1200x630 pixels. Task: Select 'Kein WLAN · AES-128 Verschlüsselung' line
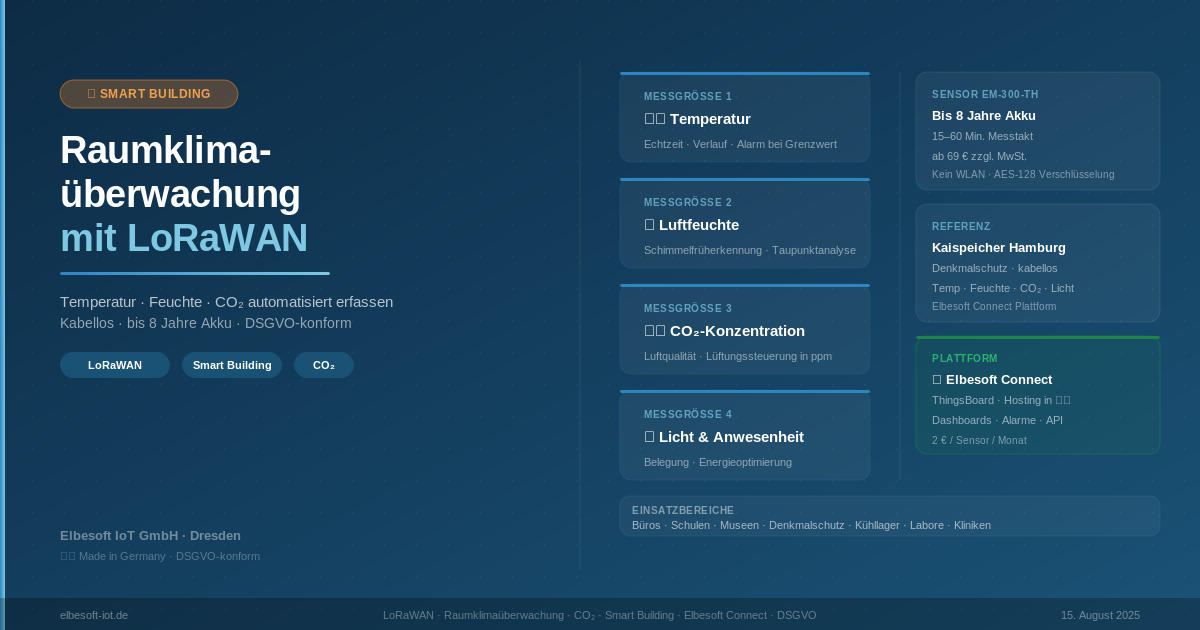click(x=1023, y=174)
